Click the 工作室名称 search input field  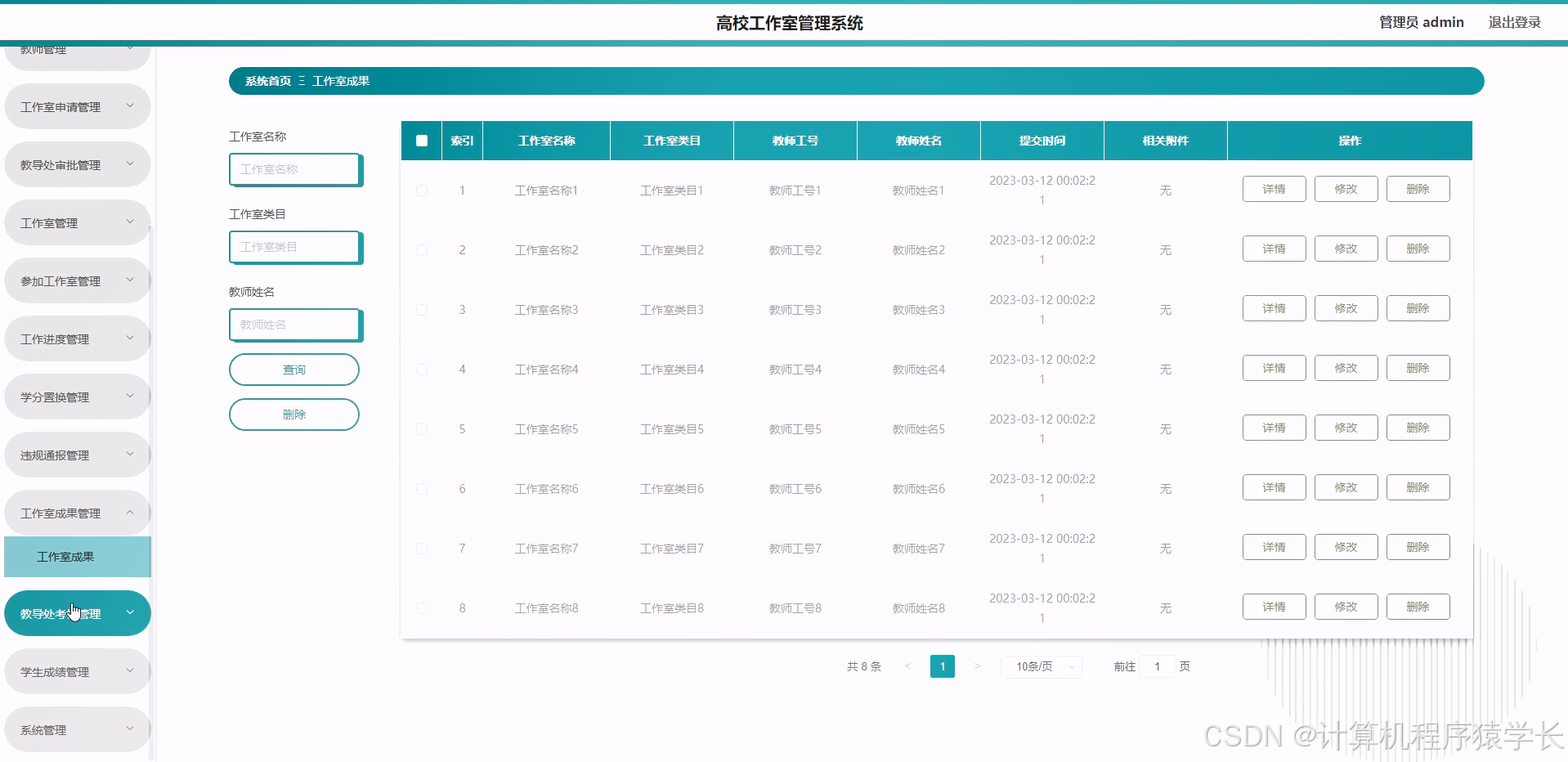pos(294,169)
